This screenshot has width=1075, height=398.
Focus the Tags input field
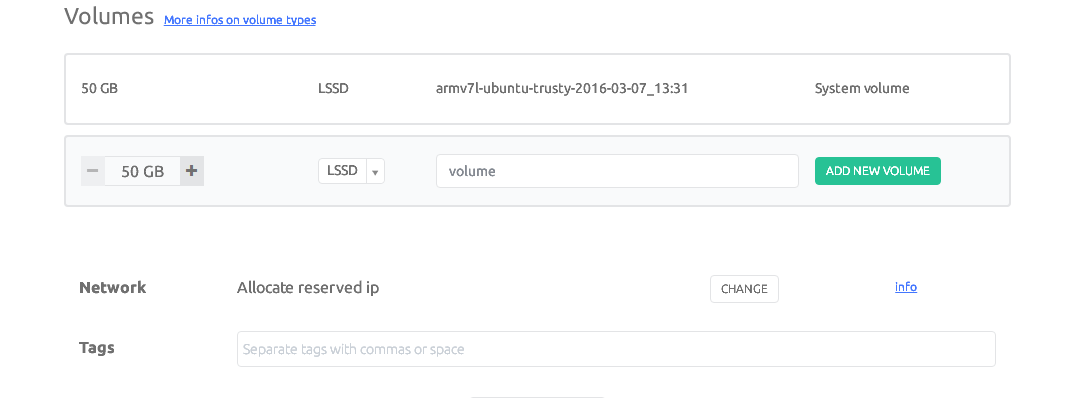pyautogui.click(x=616, y=349)
